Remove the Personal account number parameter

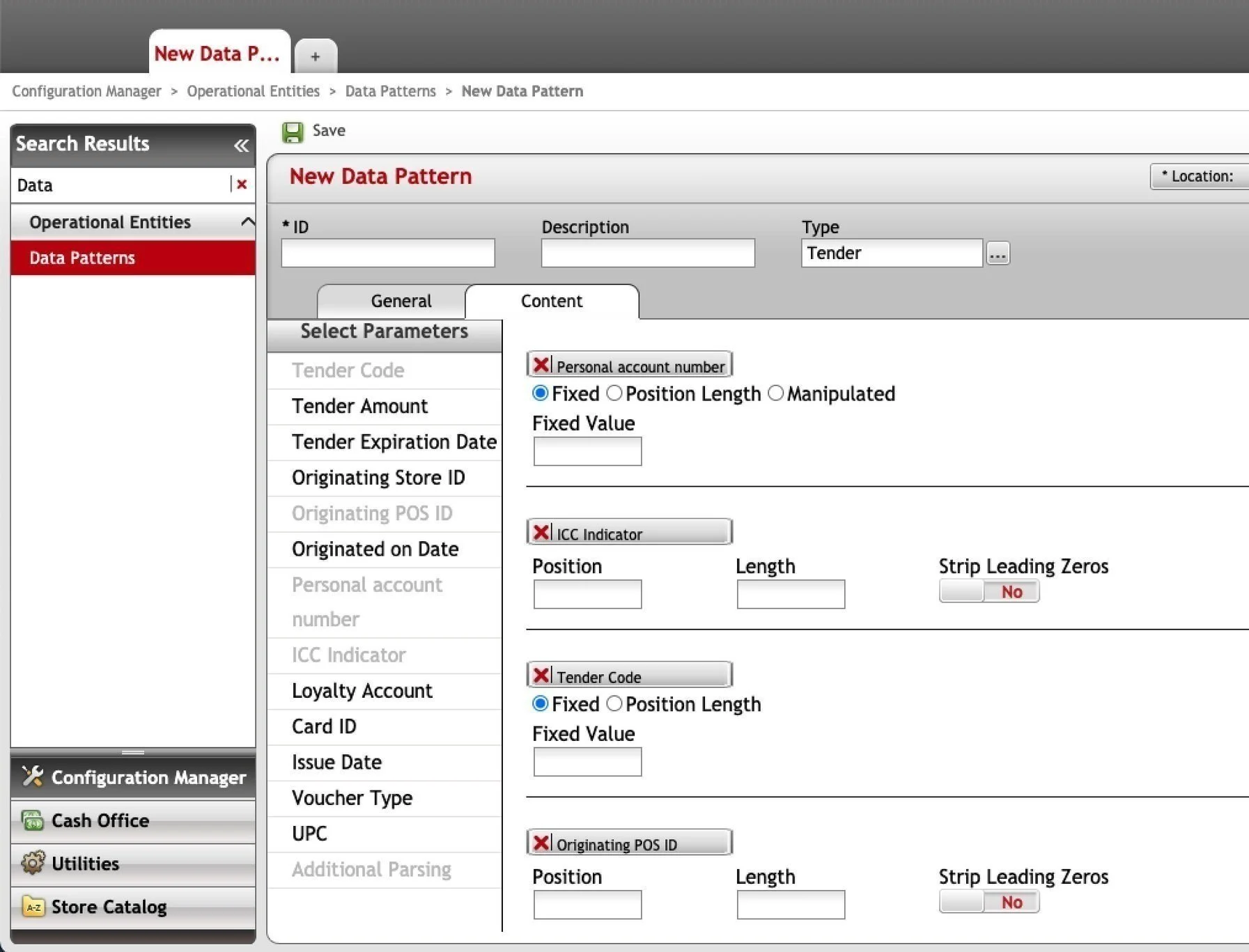tap(541, 364)
